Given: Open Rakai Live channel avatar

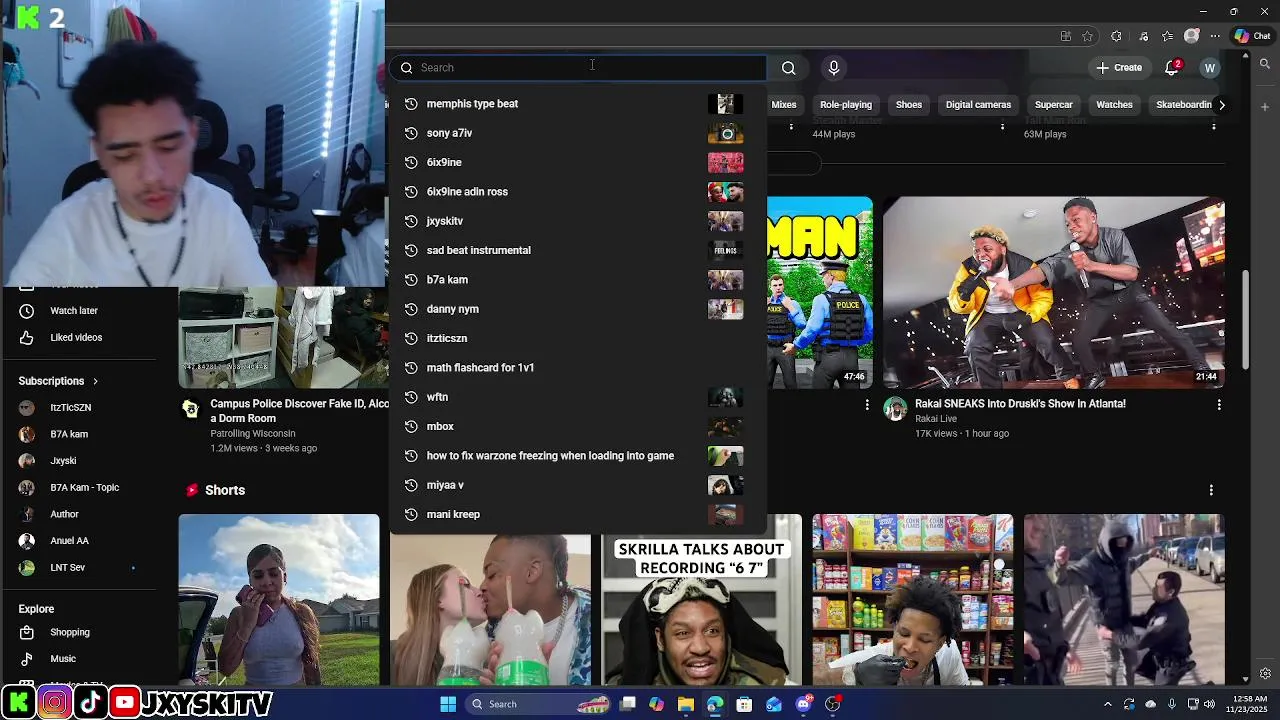Looking at the screenshot, I should click(895, 408).
